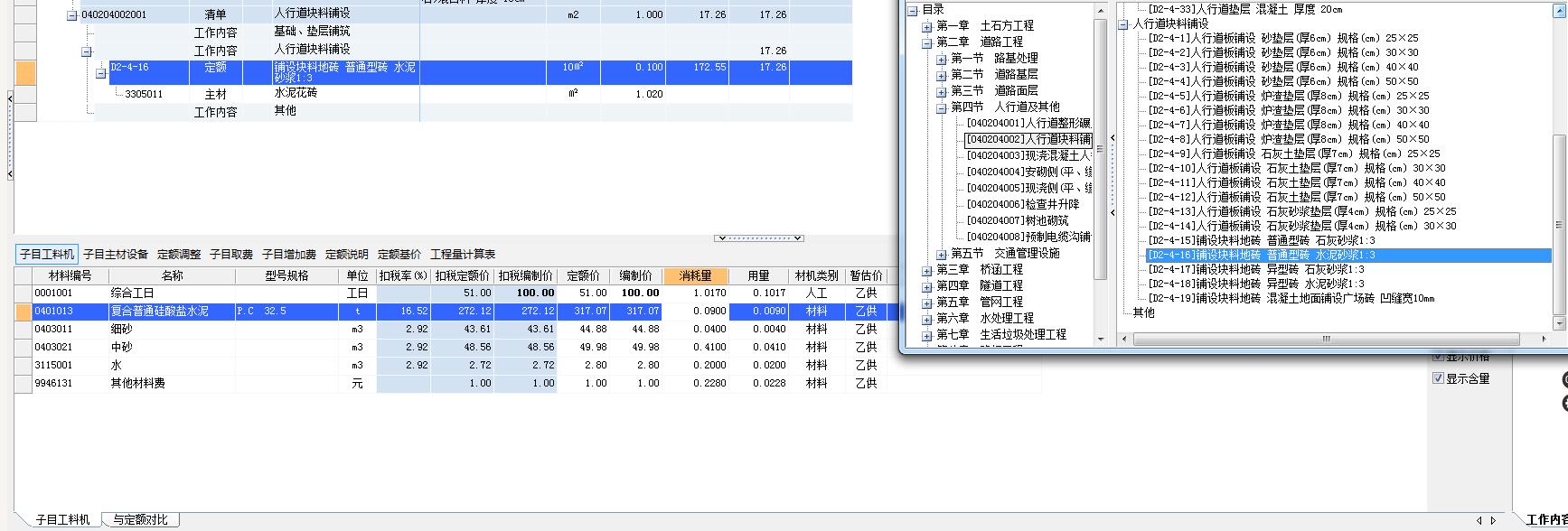This screenshot has width=1568, height=531.
Task: Select tree item [040204006]检查井升降
Action: [1022, 205]
